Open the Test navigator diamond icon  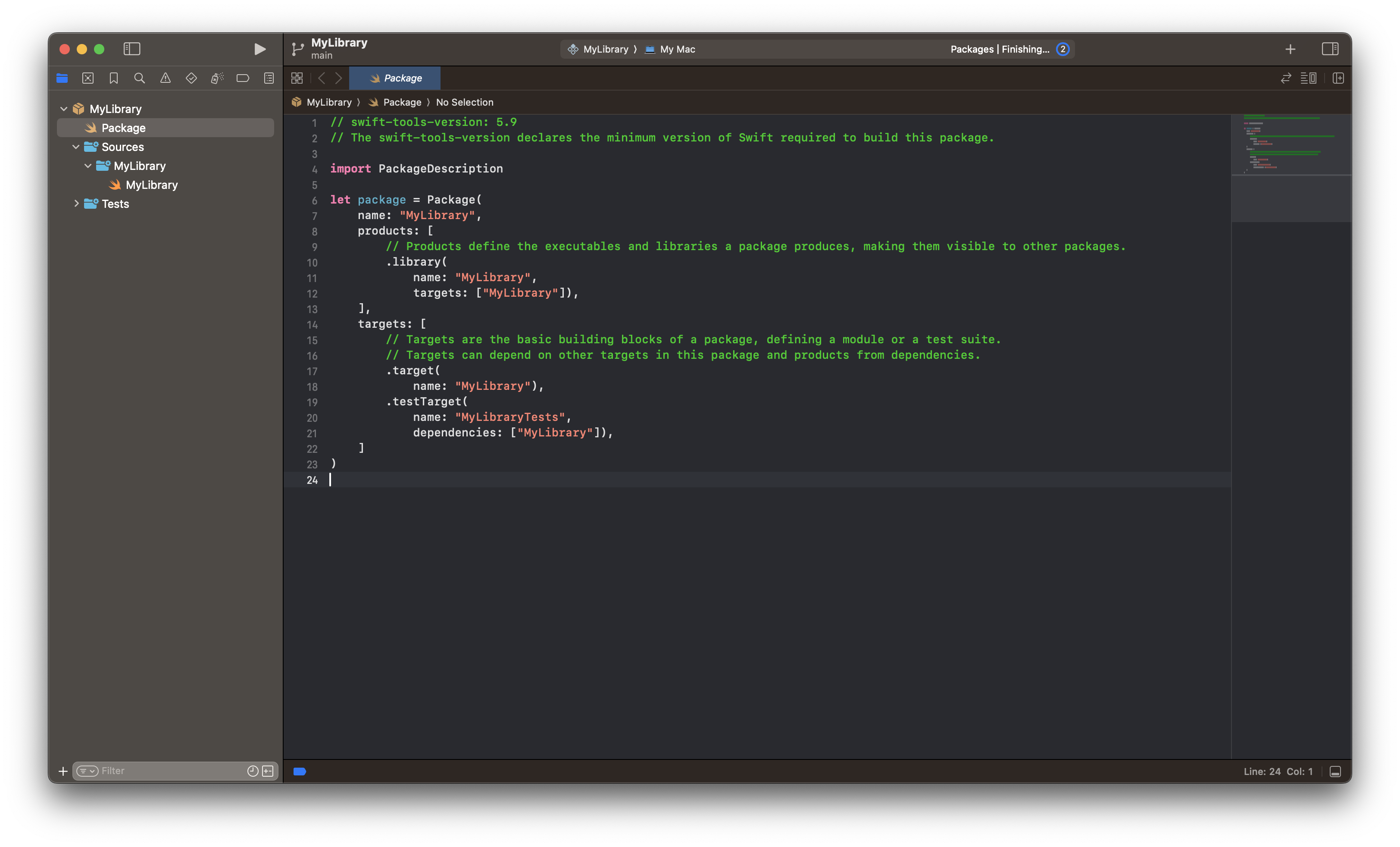(x=191, y=78)
